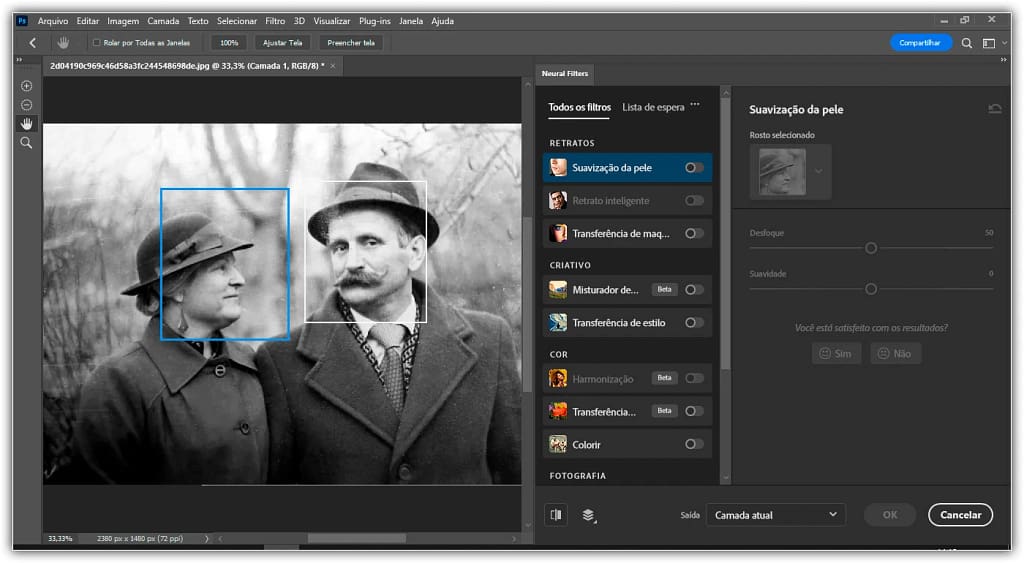
Task: Toggle Harmonização switch
Action: 694,378
